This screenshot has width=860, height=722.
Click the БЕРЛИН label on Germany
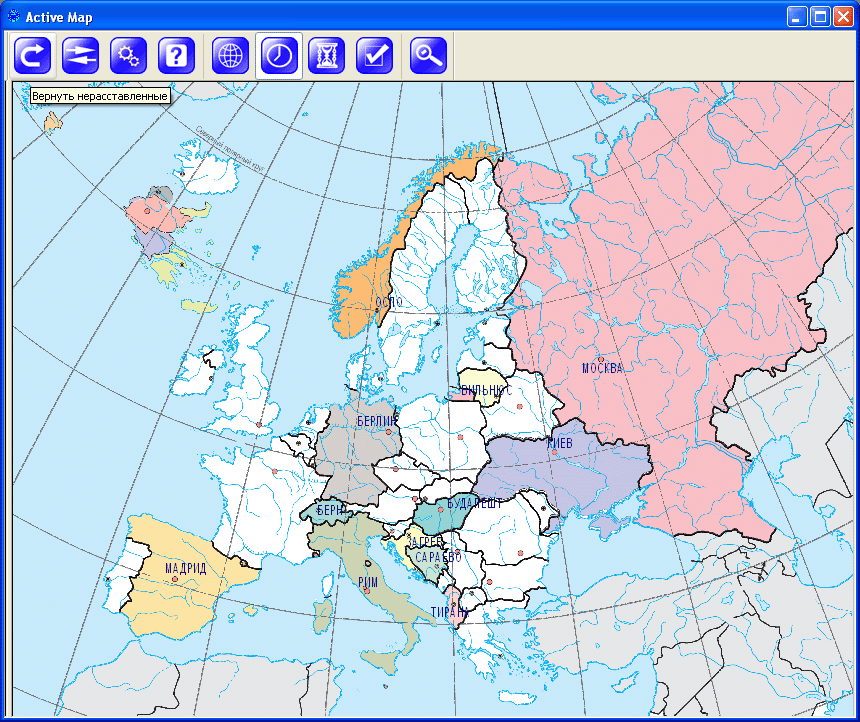(377, 421)
